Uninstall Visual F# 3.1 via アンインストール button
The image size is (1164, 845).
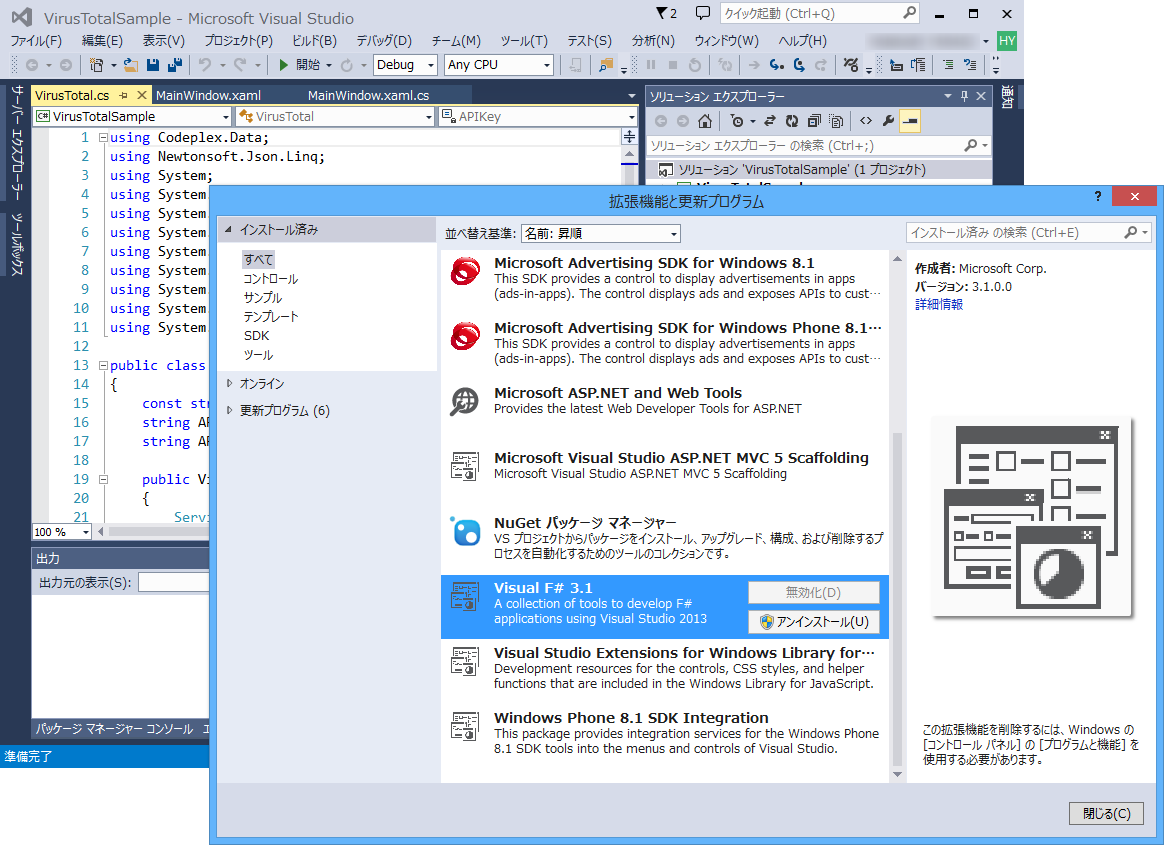tap(813, 621)
